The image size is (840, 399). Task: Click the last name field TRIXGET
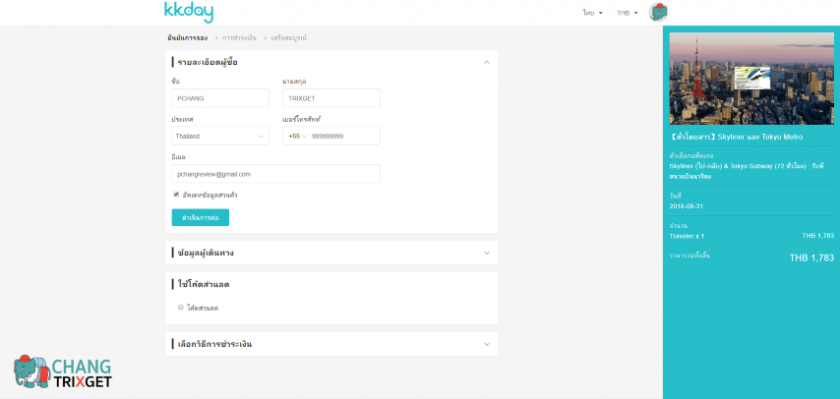coord(331,98)
